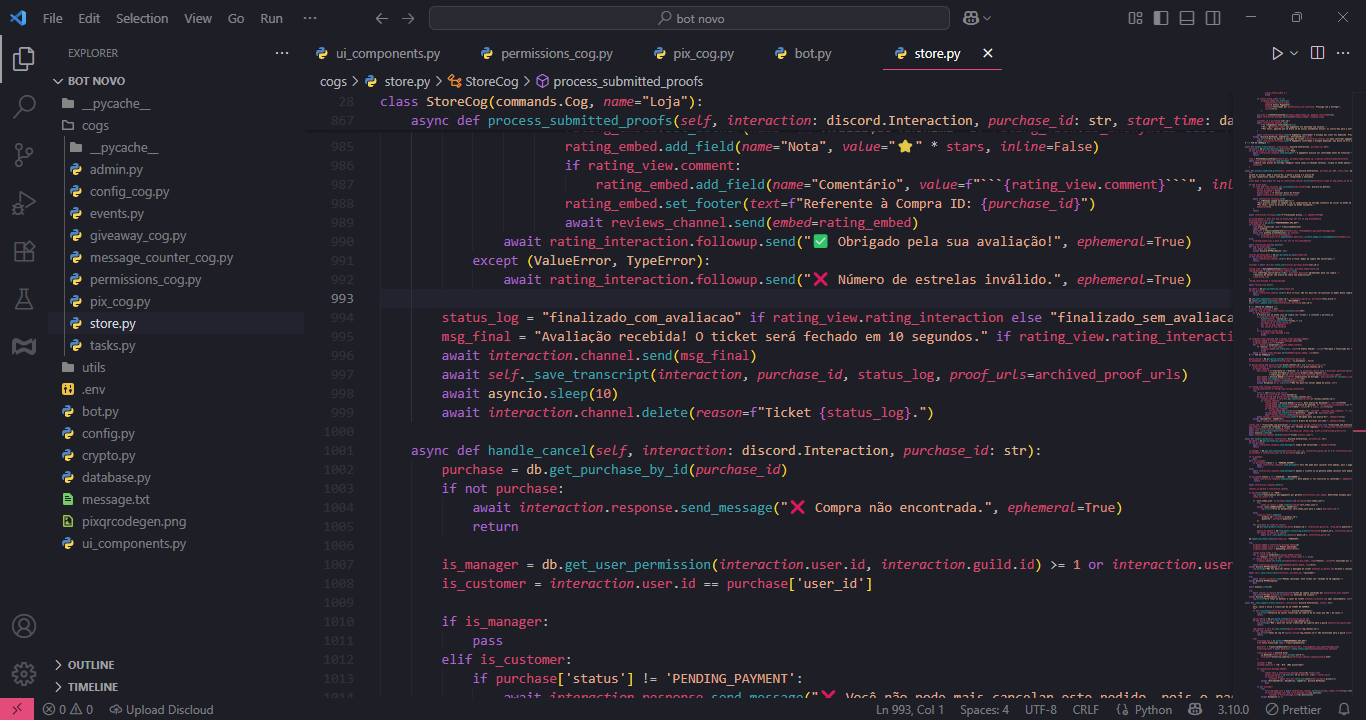Open editor More Actions menu
The width and height of the screenshot is (1366, 720).
pyautogui.click(x=1344, y=53)
